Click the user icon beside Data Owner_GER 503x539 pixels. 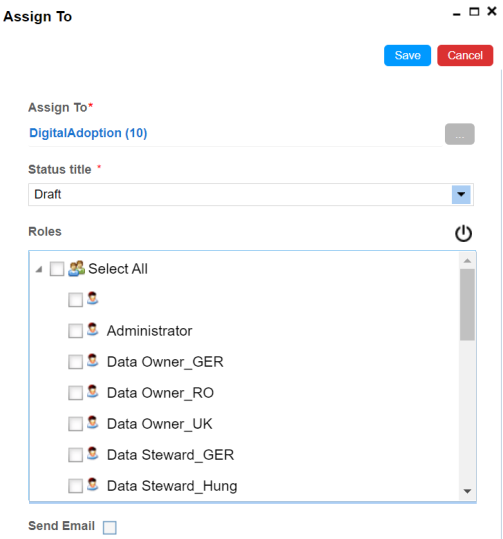click(x=92, y=361)
